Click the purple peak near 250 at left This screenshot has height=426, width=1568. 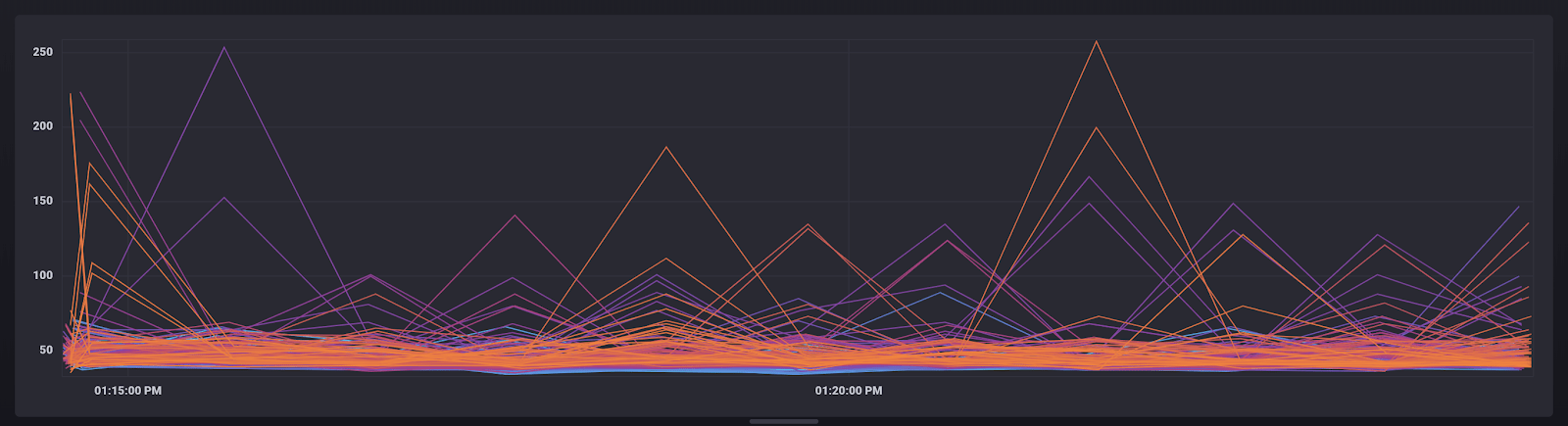click(224, 47)
